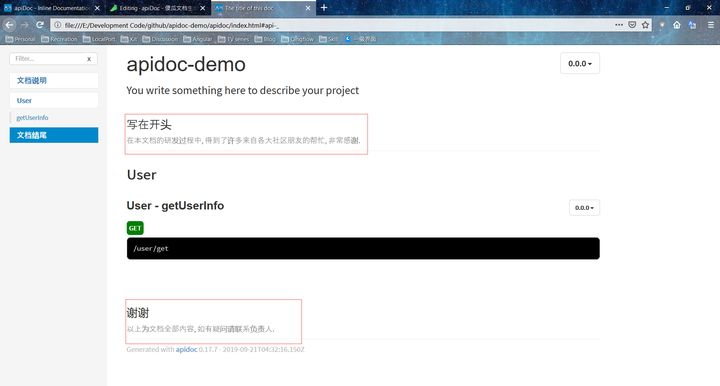
Task: Open the Personal bookmarks folder
Action: click(x=21, y=39)
